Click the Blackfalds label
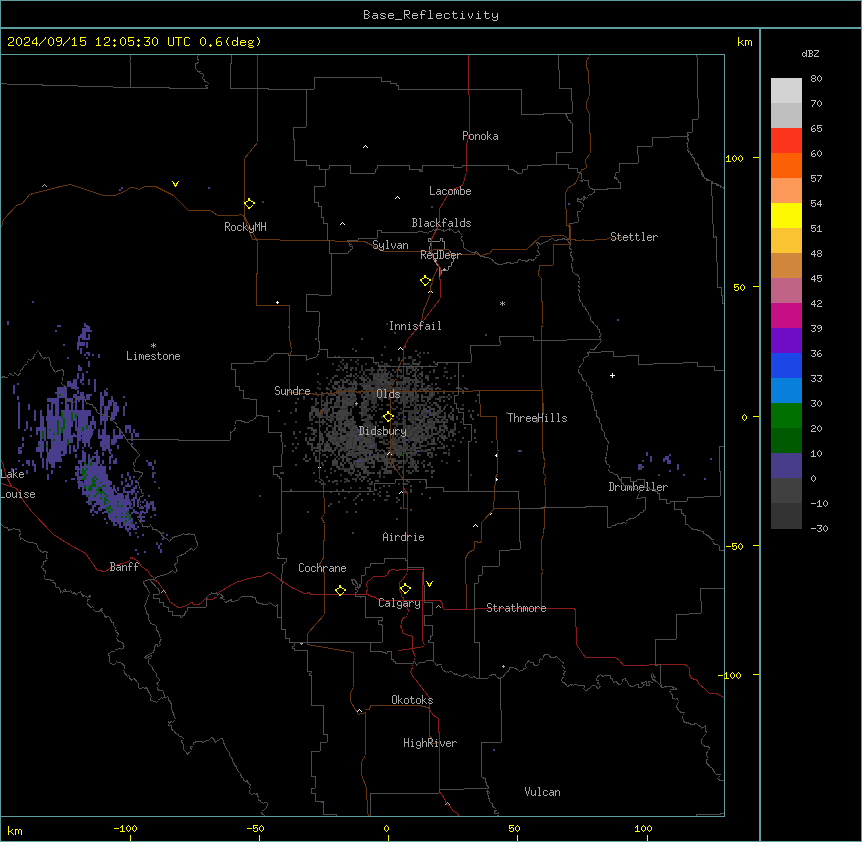This screenshot has width=862, height=842. pyautogui.click(x=441, y=223)
